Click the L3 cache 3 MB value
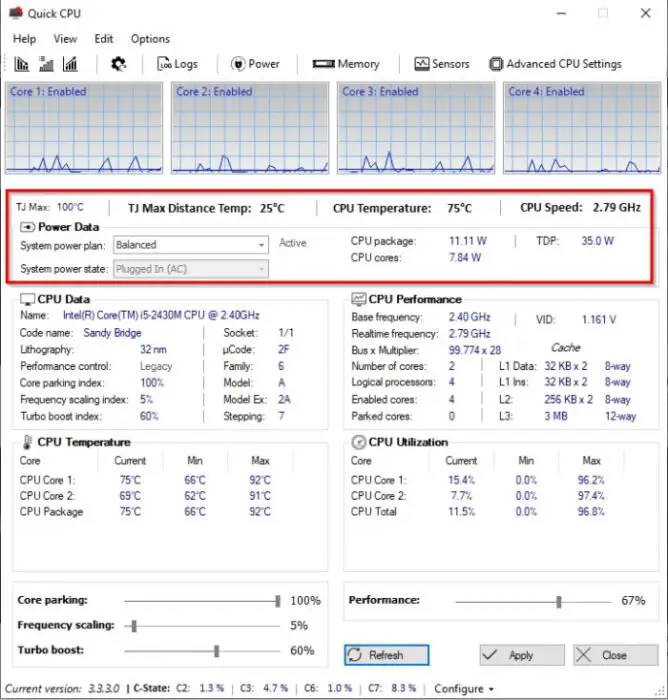Image resolution: width=668 pixels, height=700 pixels. [x=556, y=416]
